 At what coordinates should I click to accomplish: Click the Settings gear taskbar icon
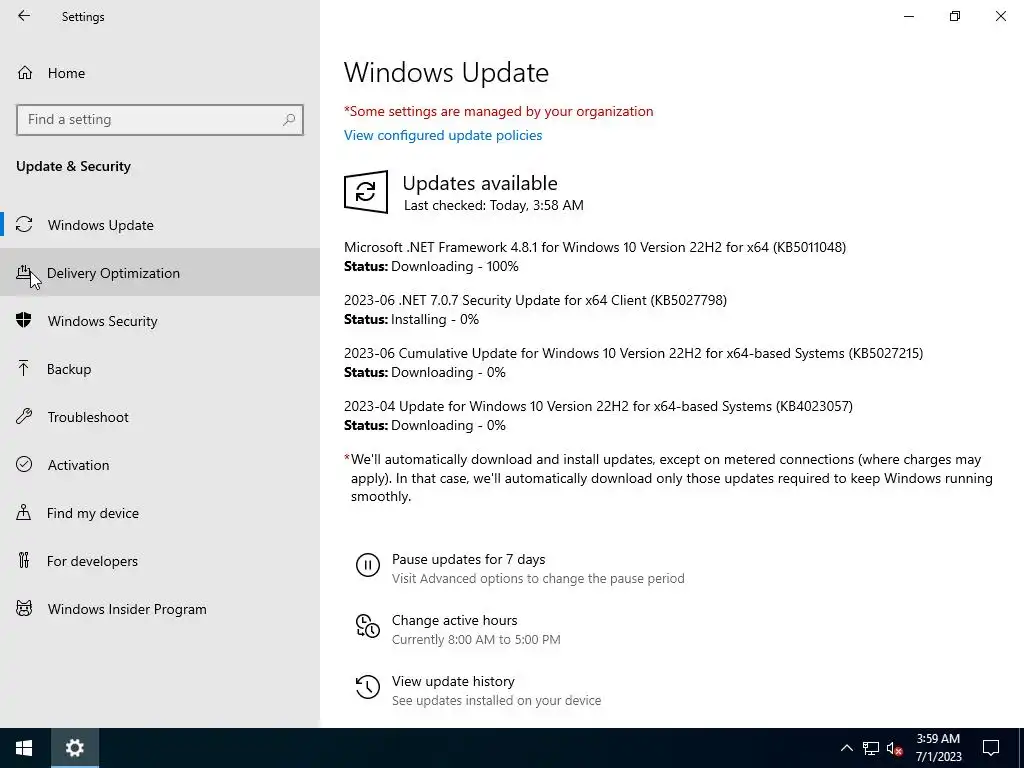point(74,748)
